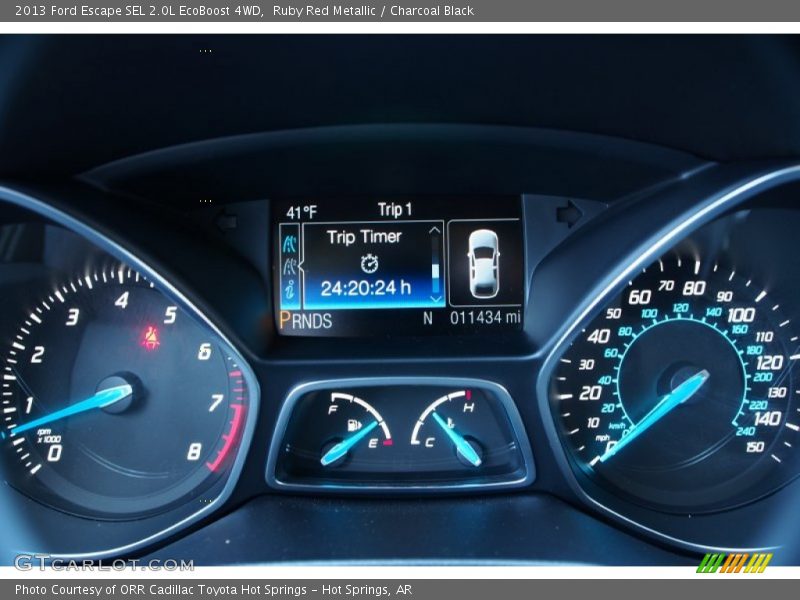Click the 80 mph mark on speedometer

tap(694, 288)
